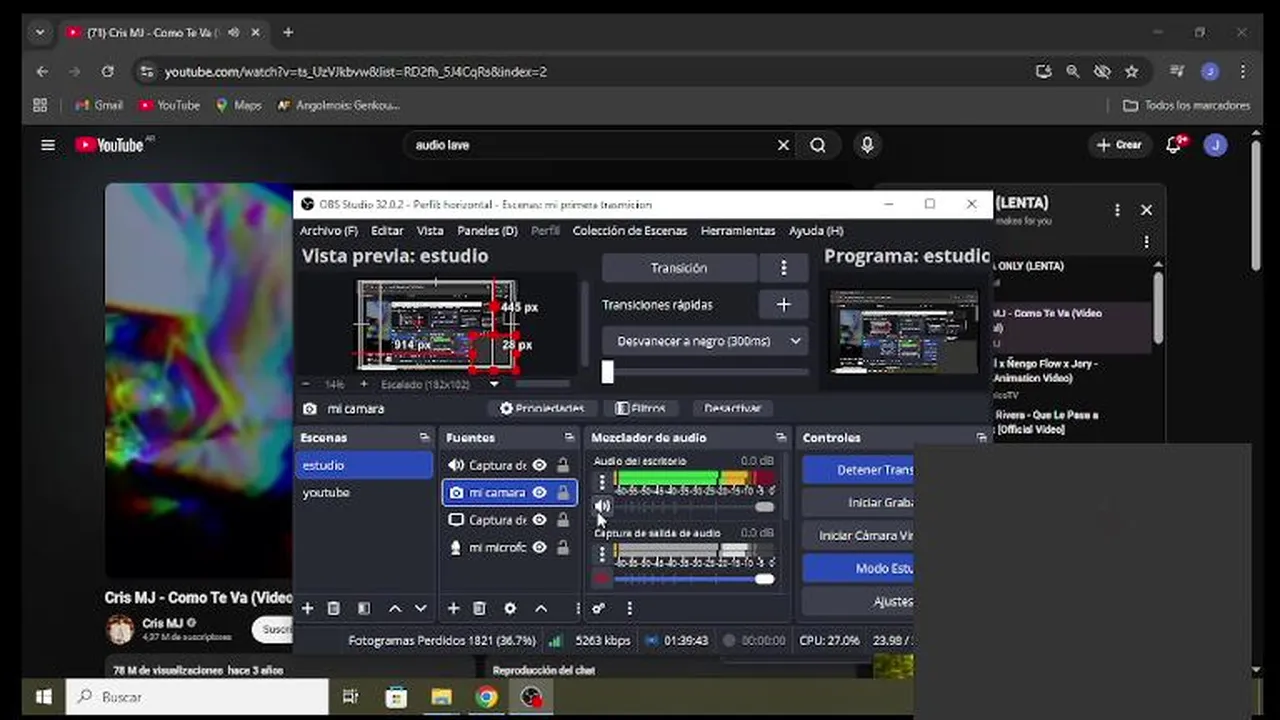Bookmark this page with the star icon

click(1131, 72)
